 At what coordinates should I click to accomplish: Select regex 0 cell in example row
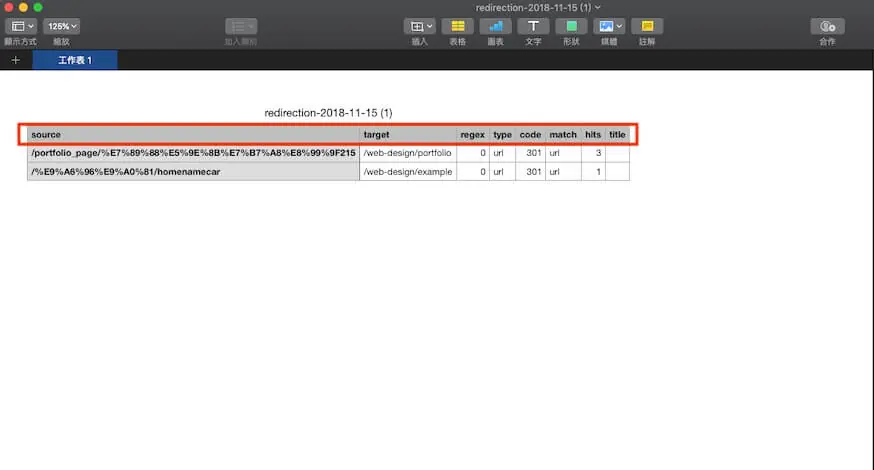[x=473, y=172]
